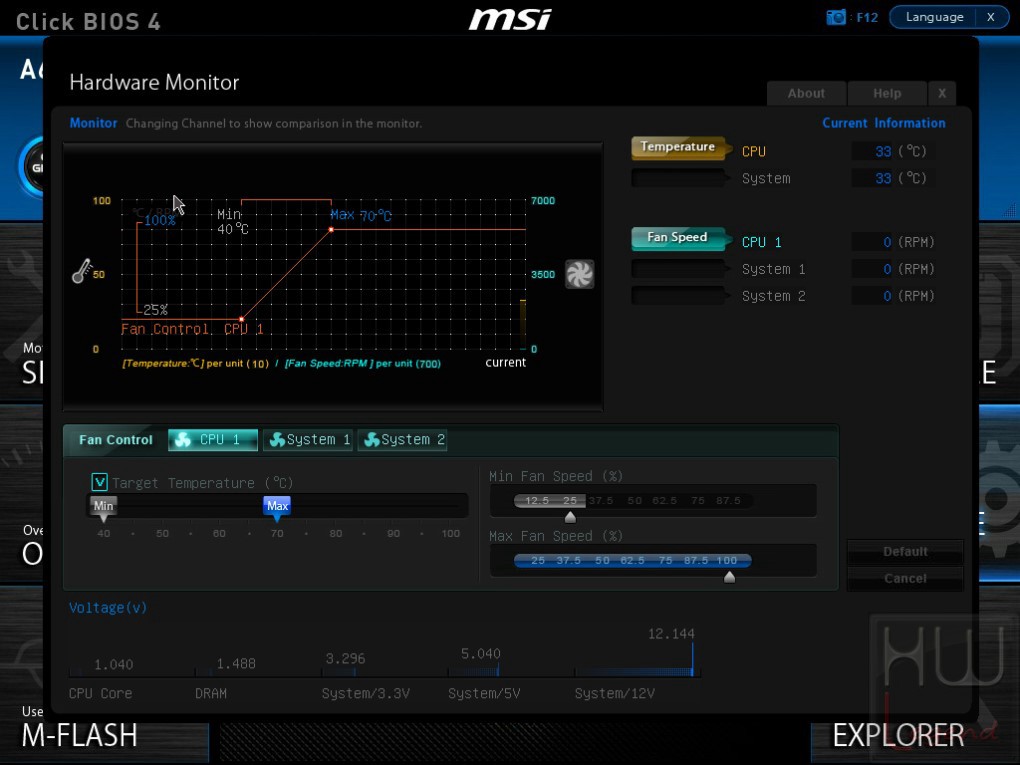Click the Min target temperature slider handle
The width and height of the screenshot is (1020, 765).
click(x=103, y=507)
